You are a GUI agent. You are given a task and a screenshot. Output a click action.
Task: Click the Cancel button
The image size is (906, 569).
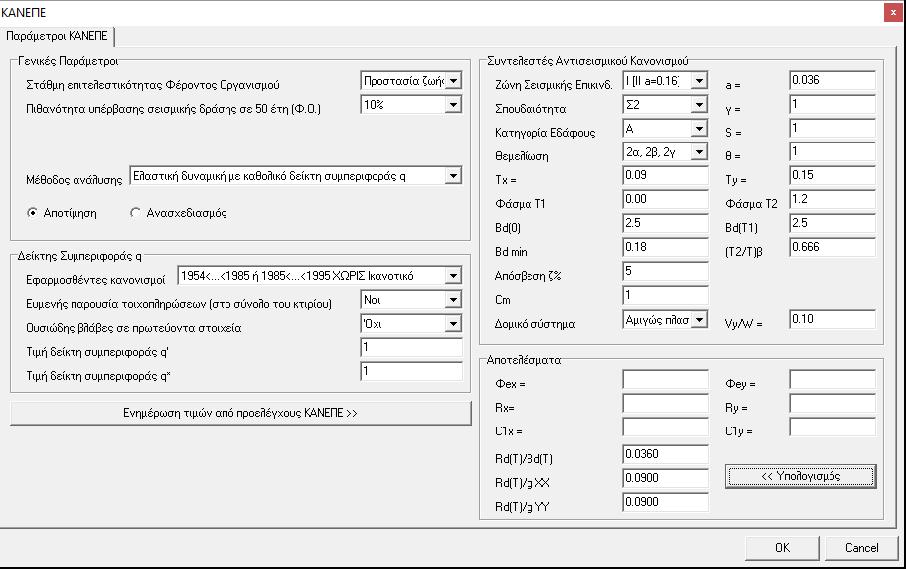click(862, 548)
